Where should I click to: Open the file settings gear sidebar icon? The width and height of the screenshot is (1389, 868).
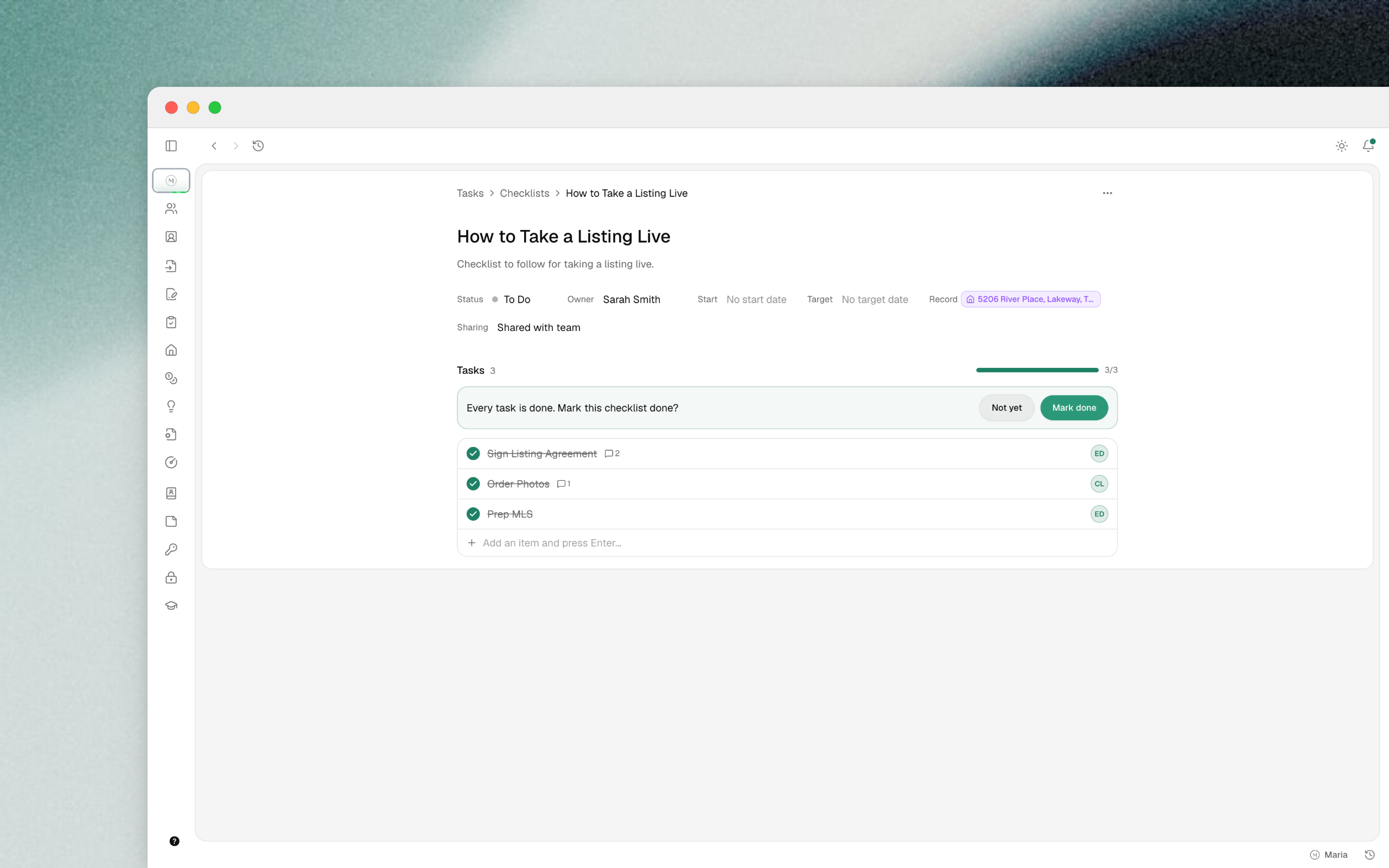pos(171,435)
